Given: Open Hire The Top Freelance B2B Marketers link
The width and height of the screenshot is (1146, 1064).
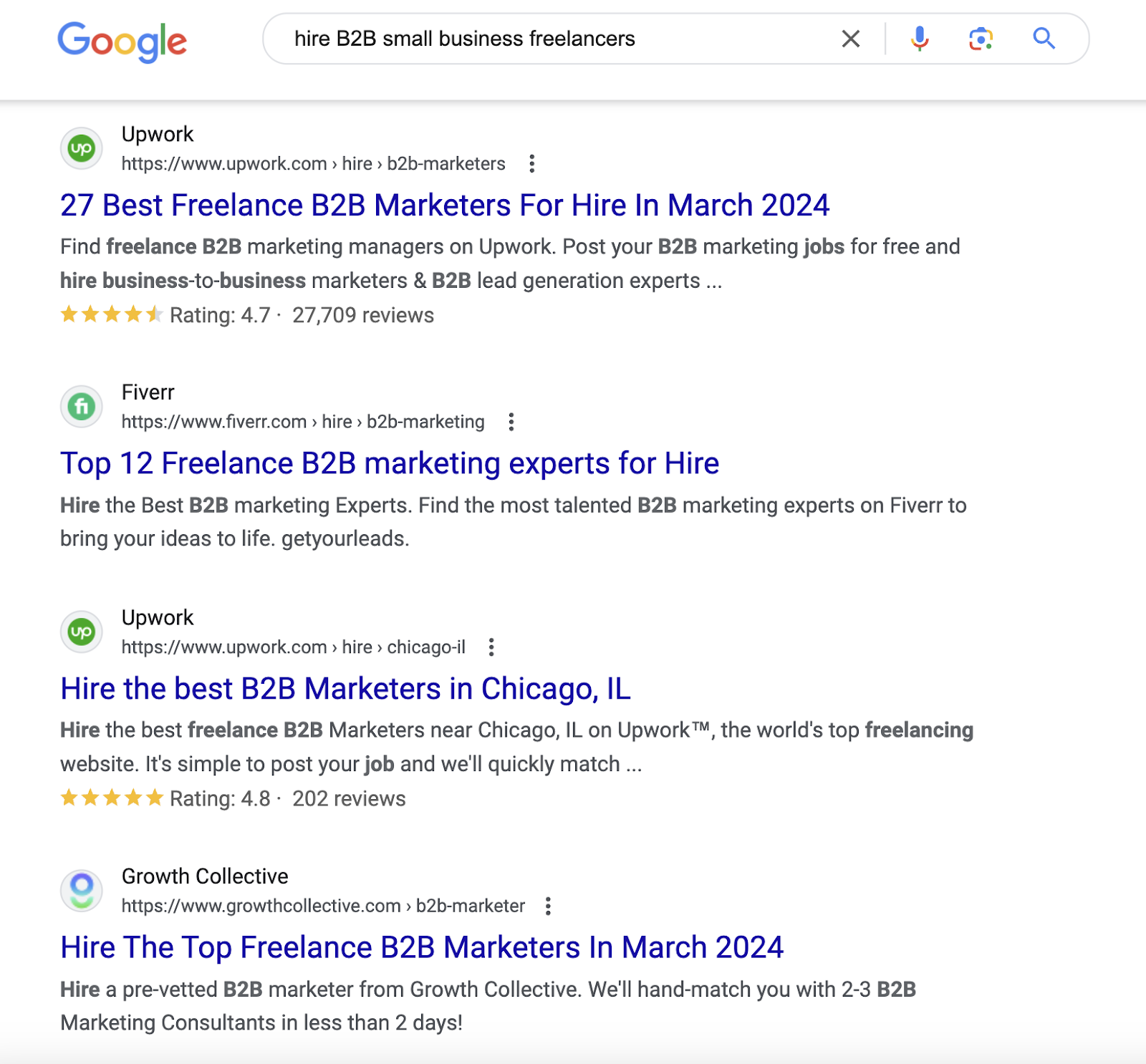Looking at the screenshot, I should 423,947.
